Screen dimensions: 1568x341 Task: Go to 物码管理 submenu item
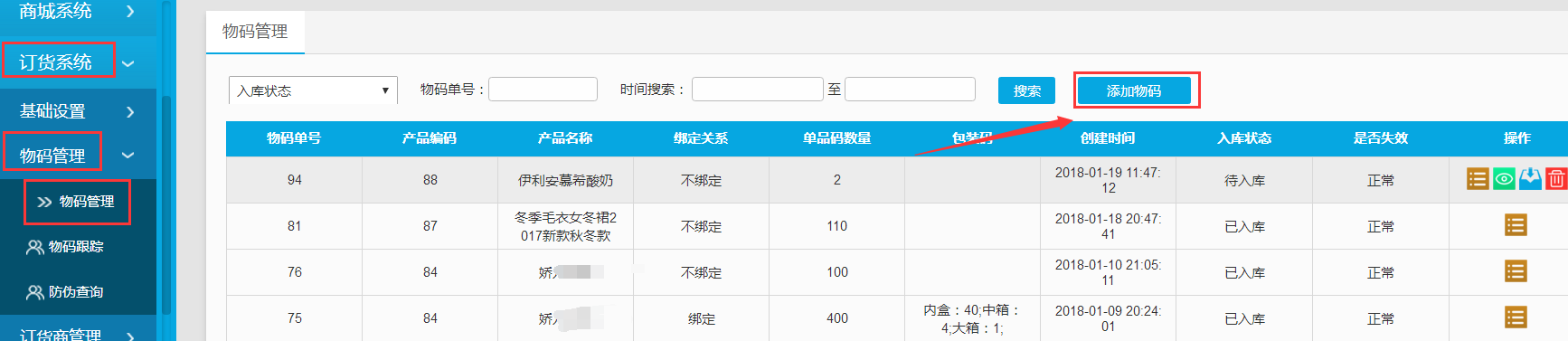pos(87,202)
